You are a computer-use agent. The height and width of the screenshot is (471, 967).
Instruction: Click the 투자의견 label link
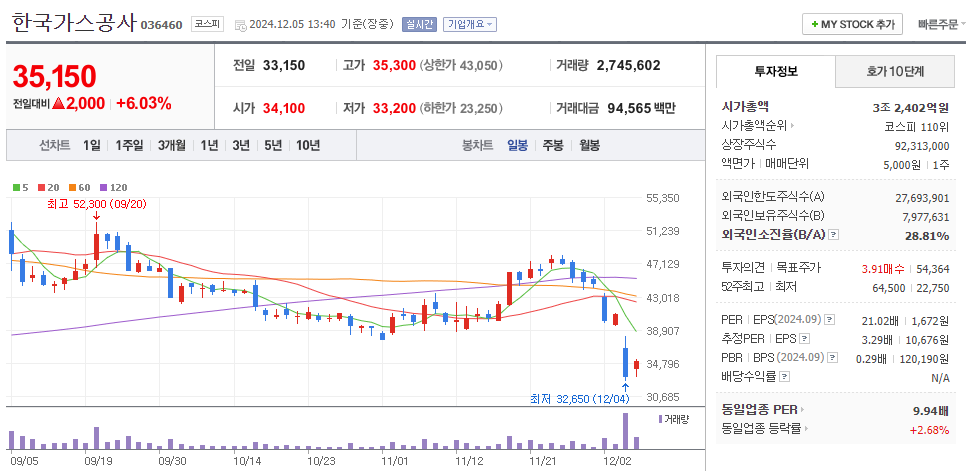pyautogui.click(x=743, y=268)
